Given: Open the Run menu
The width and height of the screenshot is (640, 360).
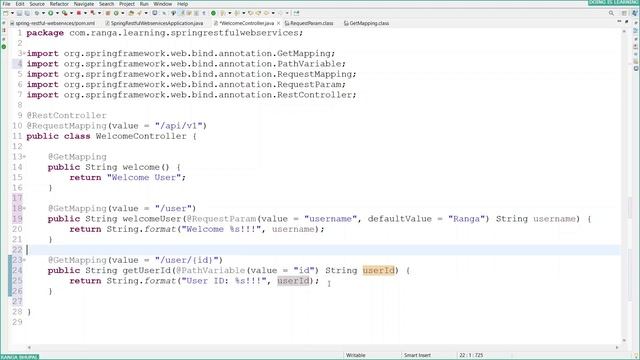Looking at the screenshot, I should tap(144, 4).
